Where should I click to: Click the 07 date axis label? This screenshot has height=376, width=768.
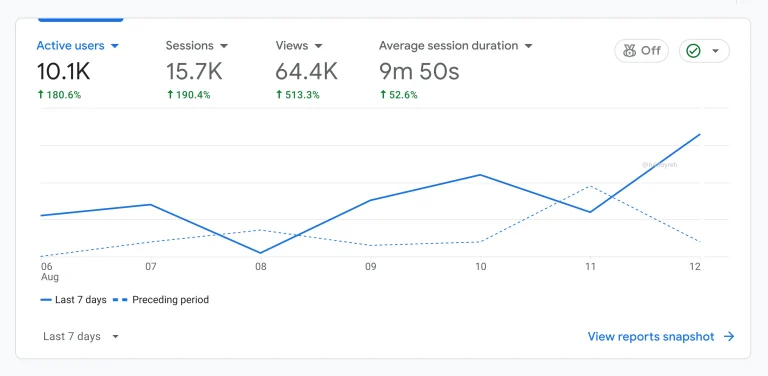151,267
